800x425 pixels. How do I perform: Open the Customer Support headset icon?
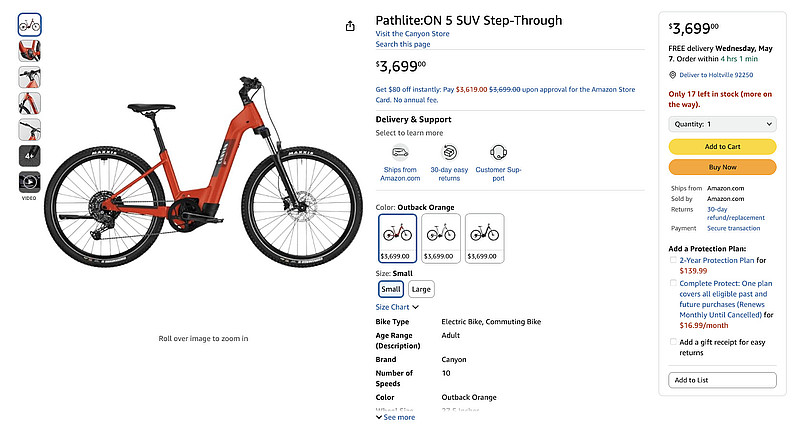point(498,153)
